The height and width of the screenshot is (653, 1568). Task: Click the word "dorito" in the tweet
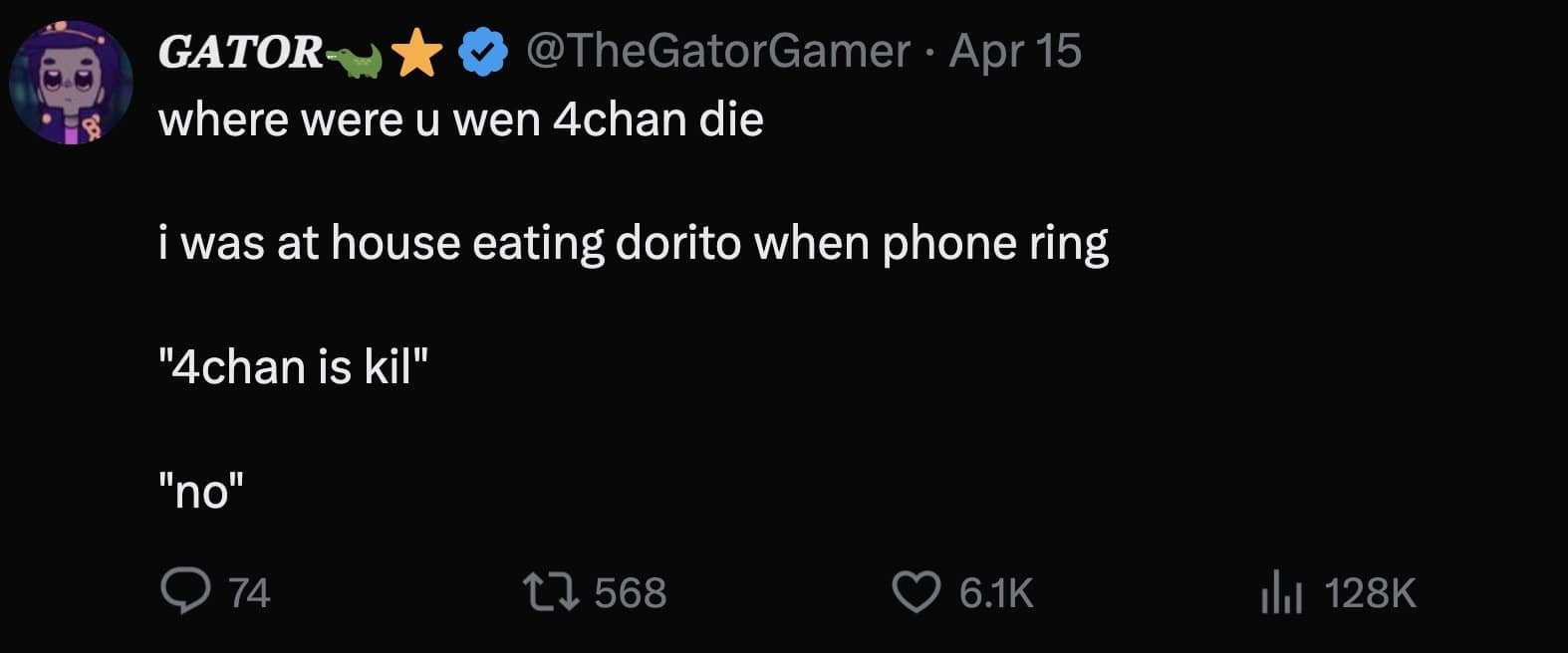(x=678, y=243)
